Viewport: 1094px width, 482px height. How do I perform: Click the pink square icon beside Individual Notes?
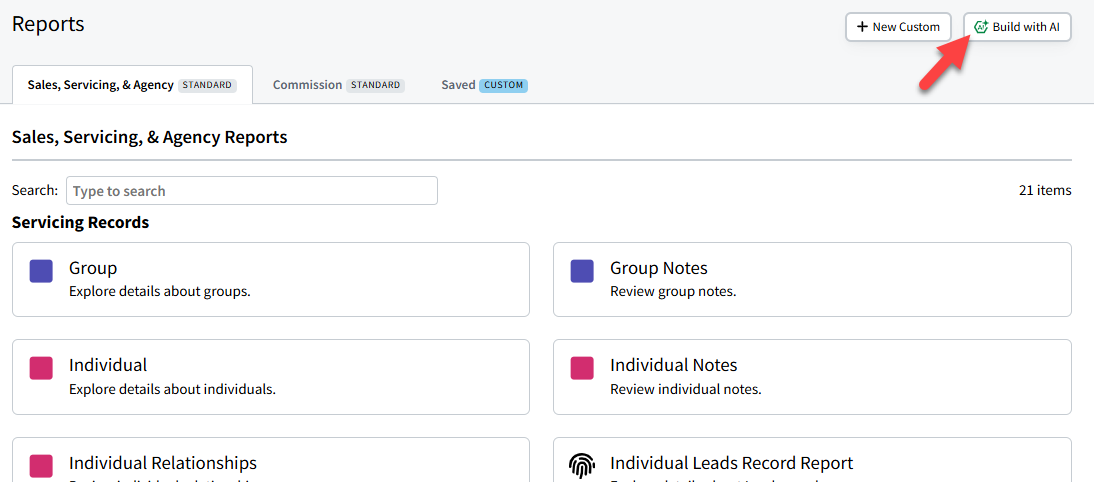point(582,368)
